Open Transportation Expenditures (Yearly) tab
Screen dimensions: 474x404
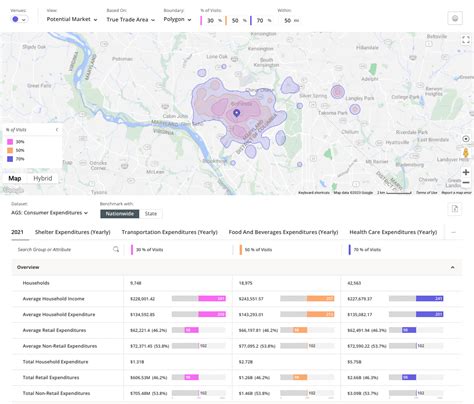[169, 232]
